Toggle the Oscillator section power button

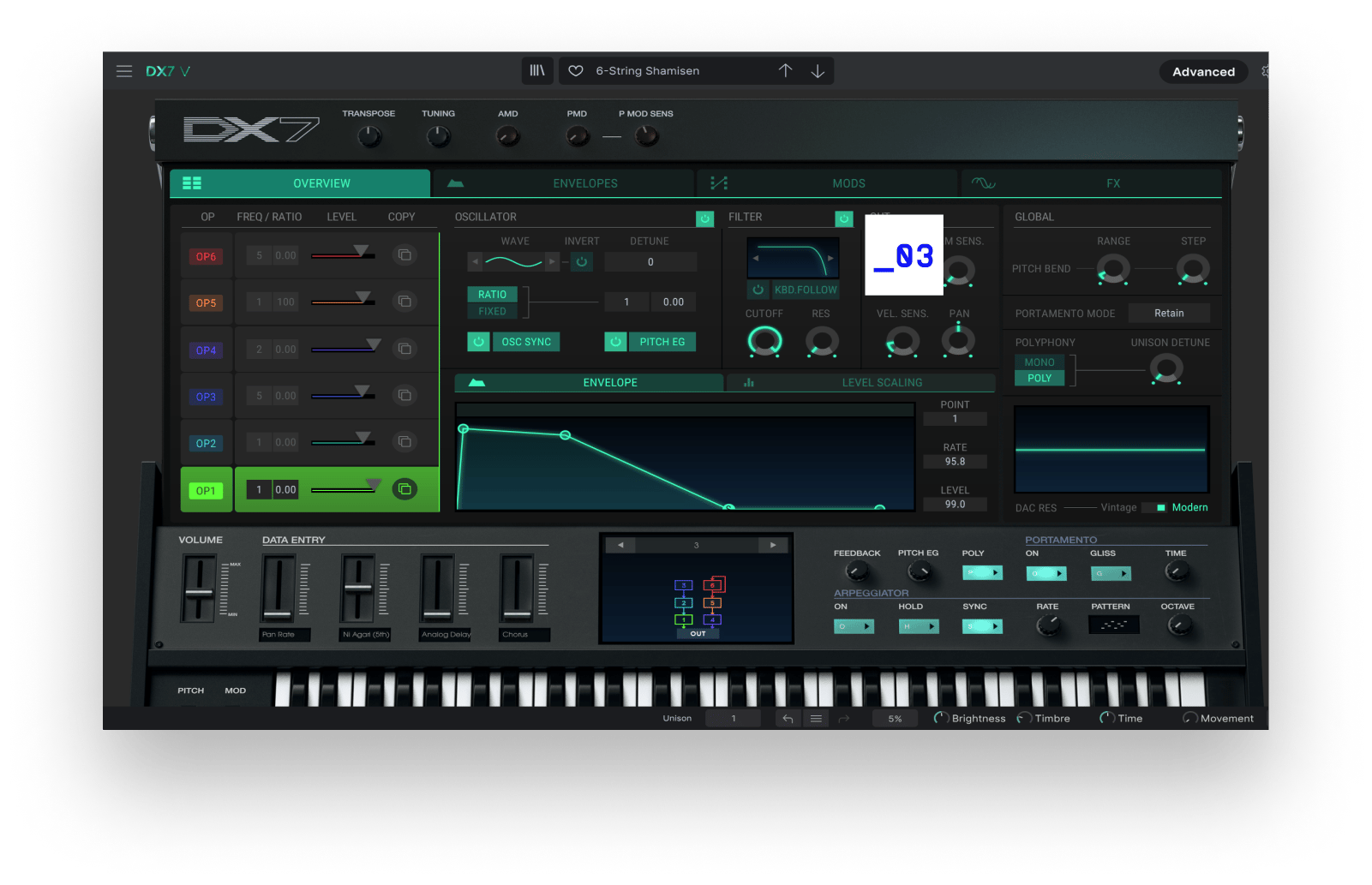coord(704,218)
